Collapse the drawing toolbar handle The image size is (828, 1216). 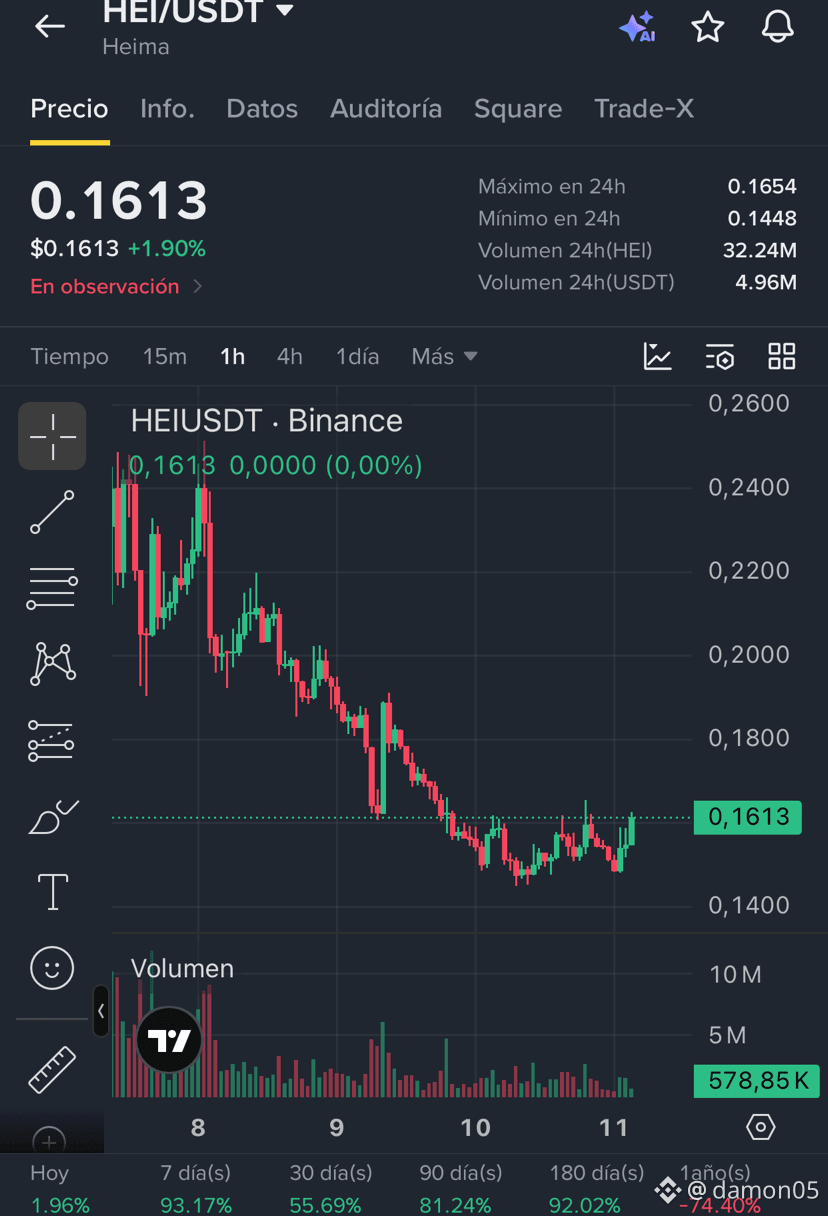point(101,1011)
